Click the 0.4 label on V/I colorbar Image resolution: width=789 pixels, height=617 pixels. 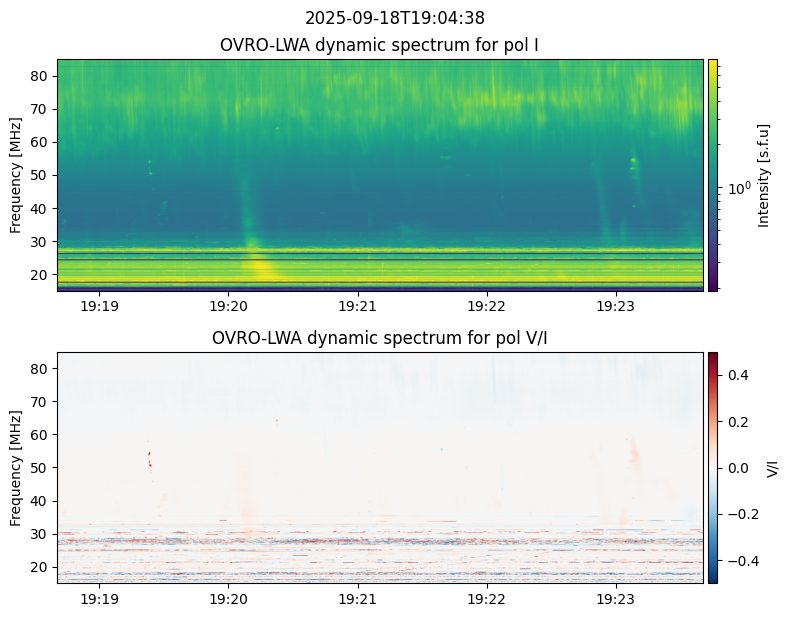pos(738,375)
